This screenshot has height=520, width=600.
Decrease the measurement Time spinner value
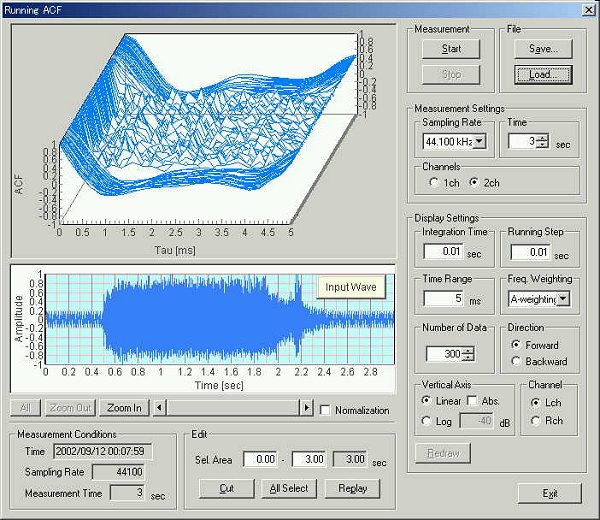coord(542,145)
